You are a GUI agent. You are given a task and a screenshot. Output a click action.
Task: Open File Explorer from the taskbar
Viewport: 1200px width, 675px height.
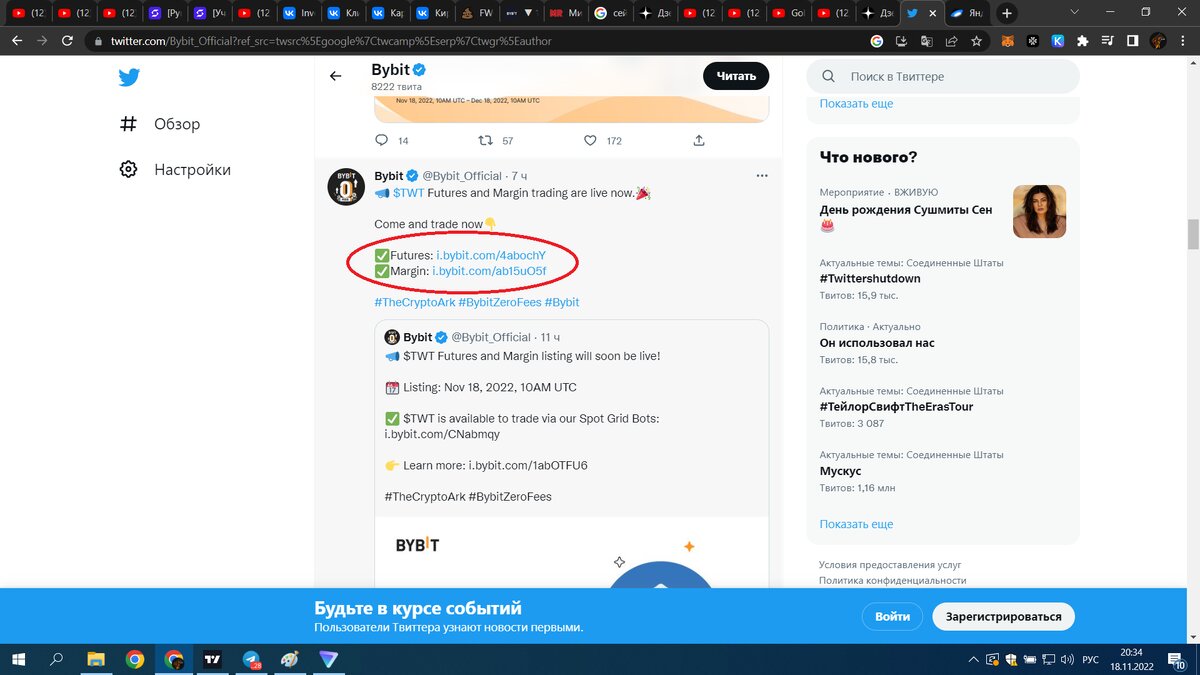pos(96,660)
